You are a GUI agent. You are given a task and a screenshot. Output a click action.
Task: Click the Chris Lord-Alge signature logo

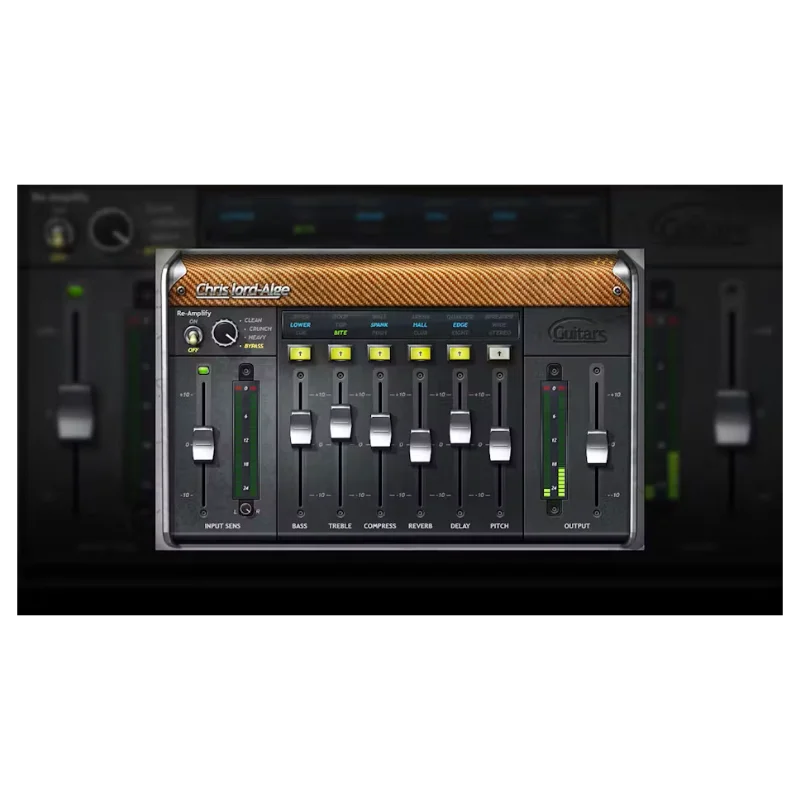coord(242,290)
